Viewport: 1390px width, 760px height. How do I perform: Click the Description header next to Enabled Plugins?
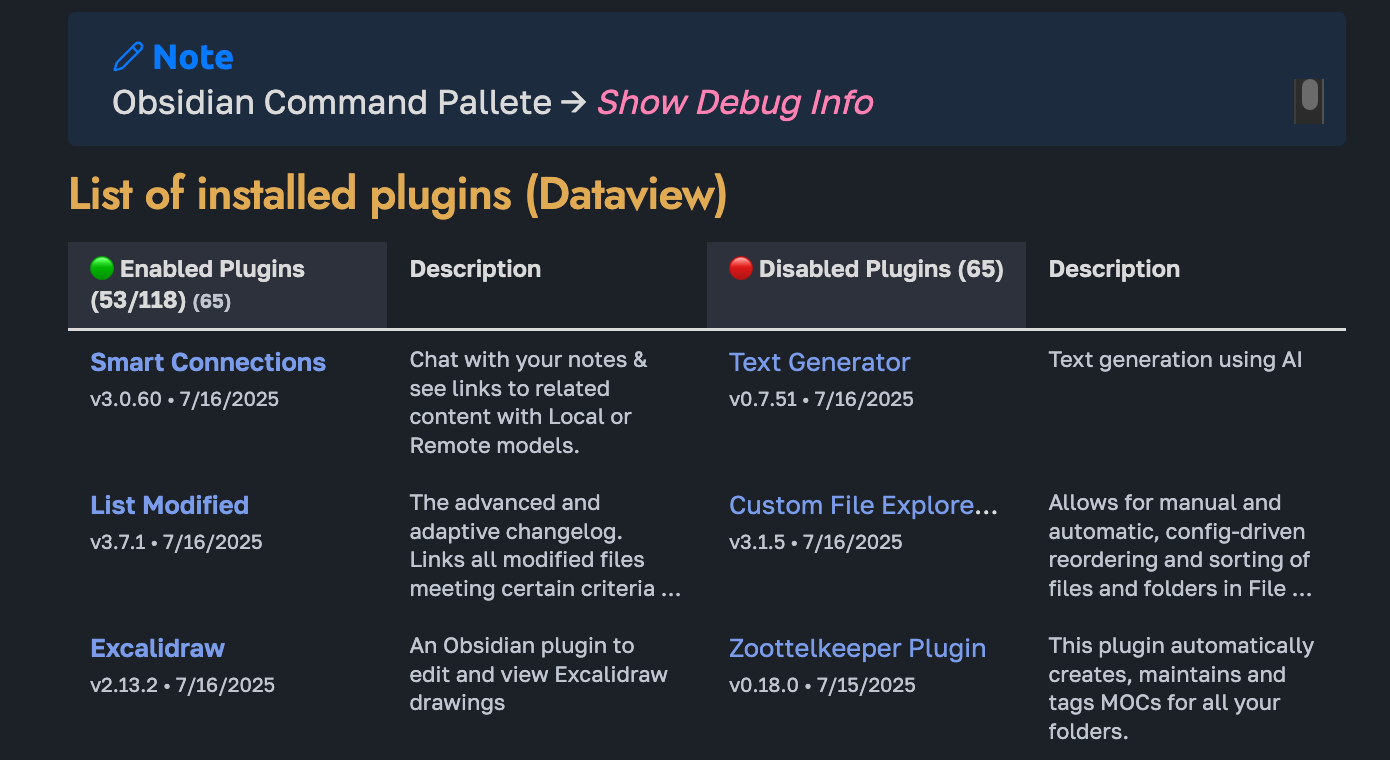click(475, 269)
